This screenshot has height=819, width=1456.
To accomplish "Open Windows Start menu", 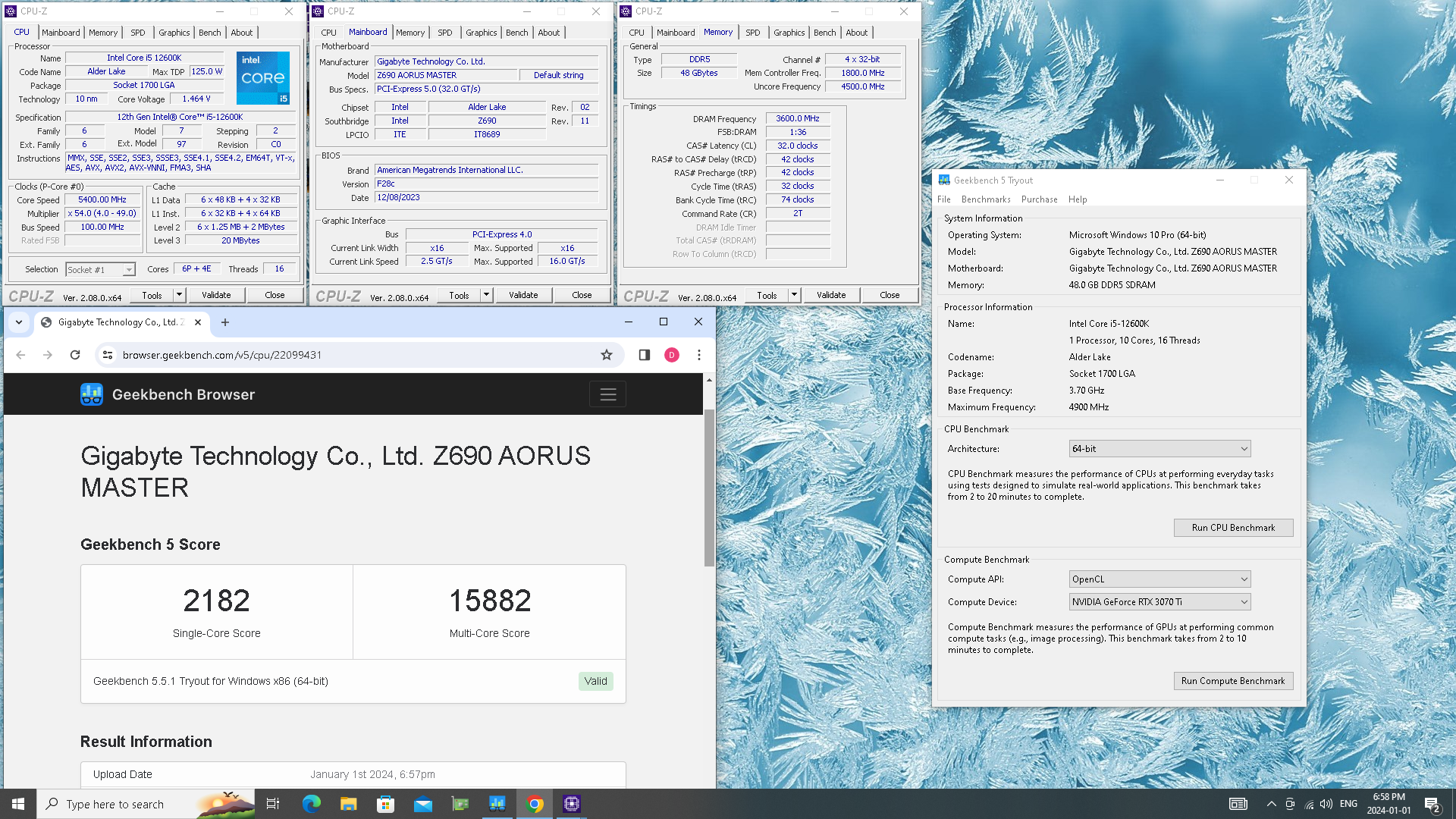I will pyautogui.click(x=18, y=804).
